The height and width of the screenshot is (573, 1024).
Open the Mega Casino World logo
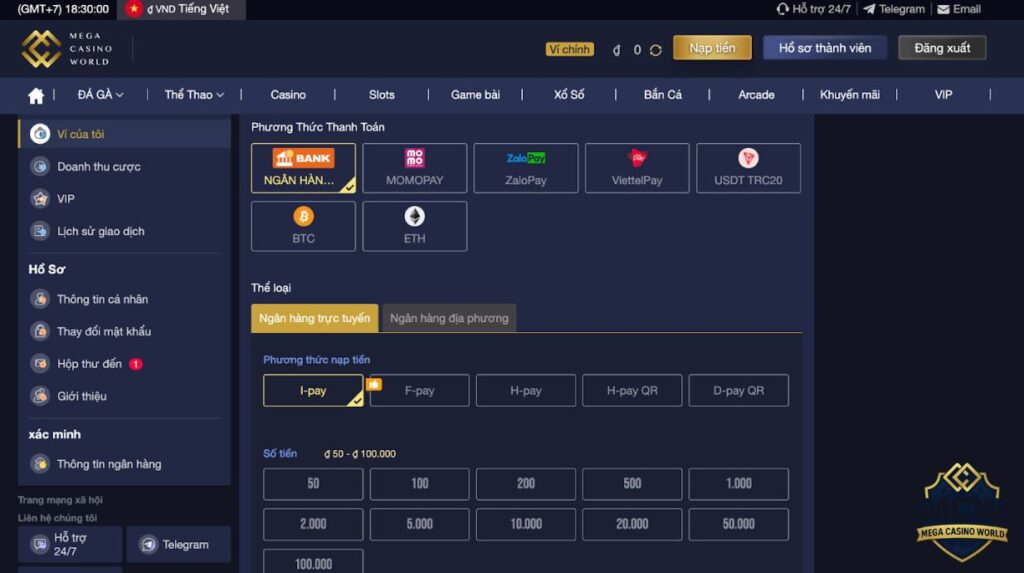(x=67, y=48)
